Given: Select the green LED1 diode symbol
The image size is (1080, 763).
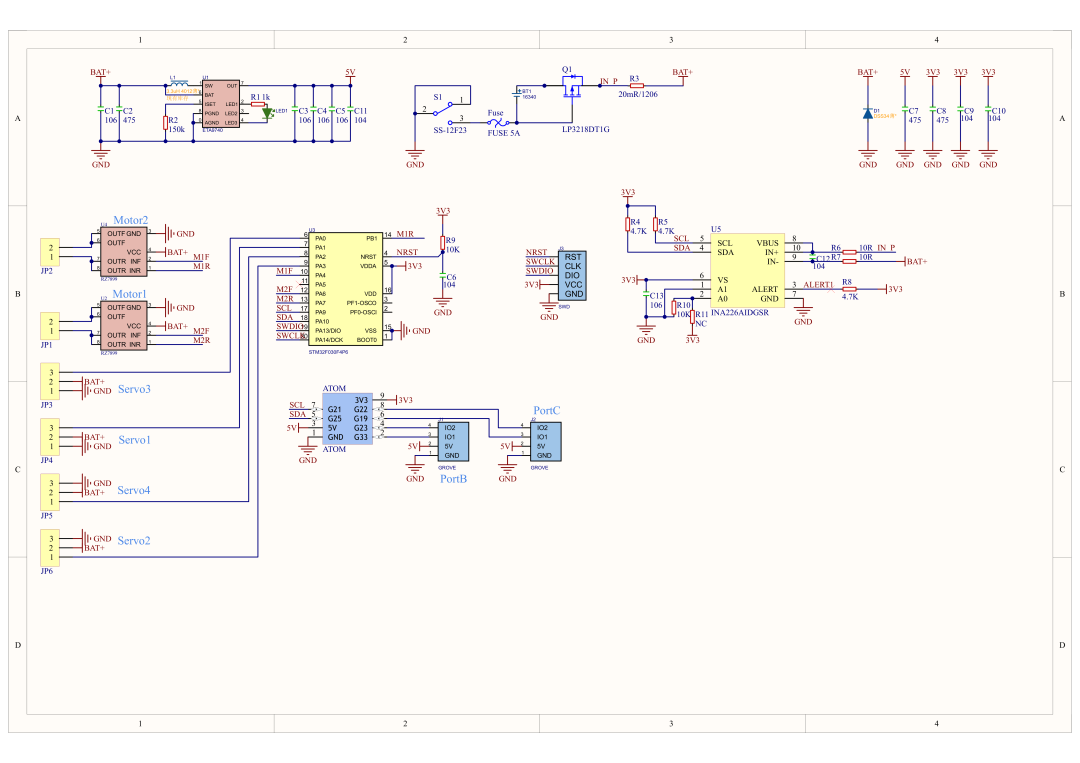Looking at the screenshot, I should pyautogui.click(x=267, y=114).
